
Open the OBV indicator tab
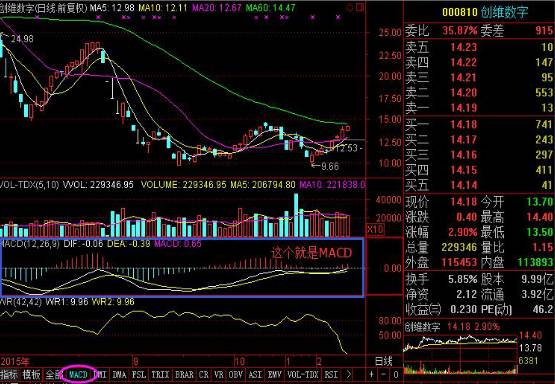(236, 374)
